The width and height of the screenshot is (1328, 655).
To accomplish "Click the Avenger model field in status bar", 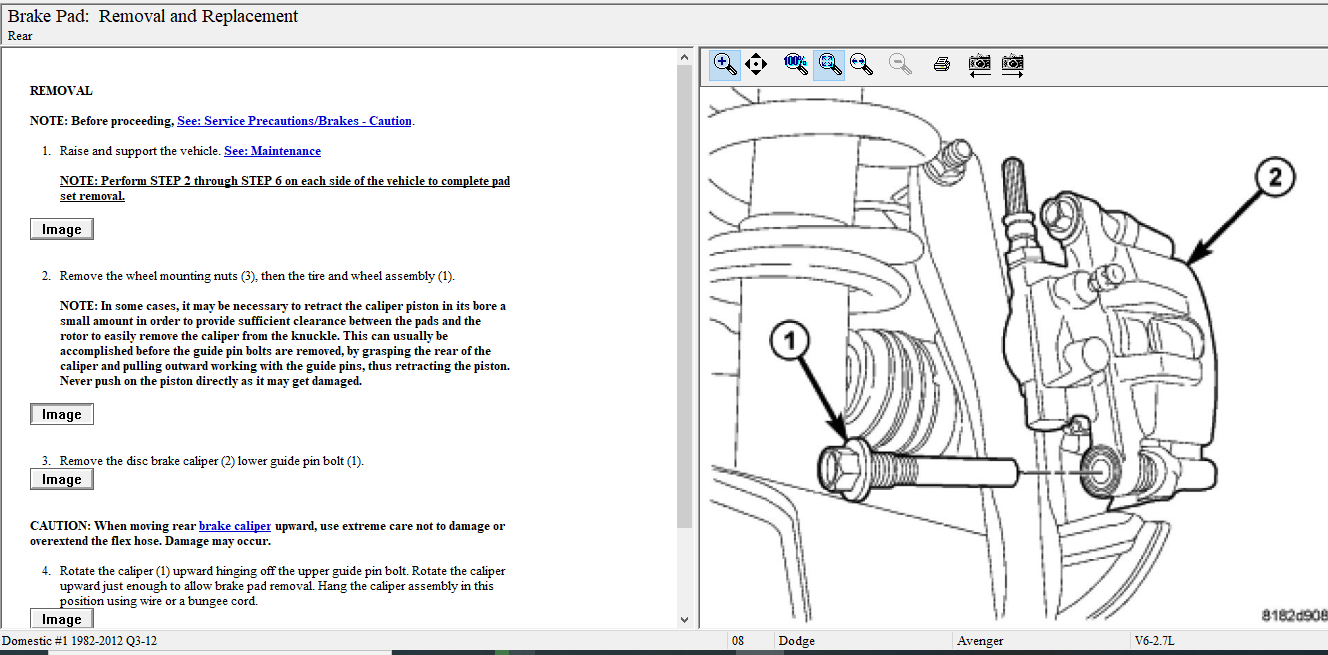I will 1040,641.
